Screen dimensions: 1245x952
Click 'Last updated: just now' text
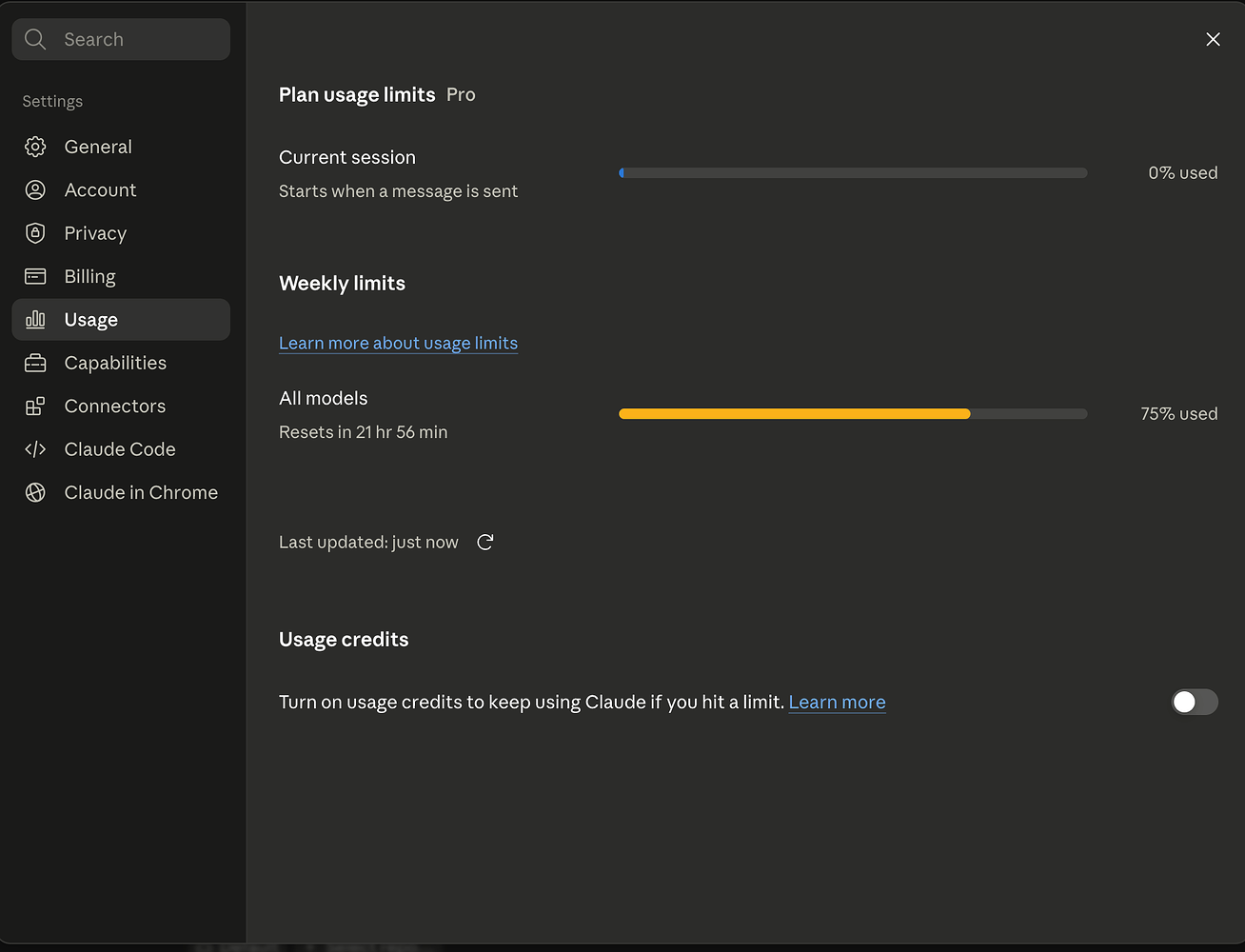[368, 542]
